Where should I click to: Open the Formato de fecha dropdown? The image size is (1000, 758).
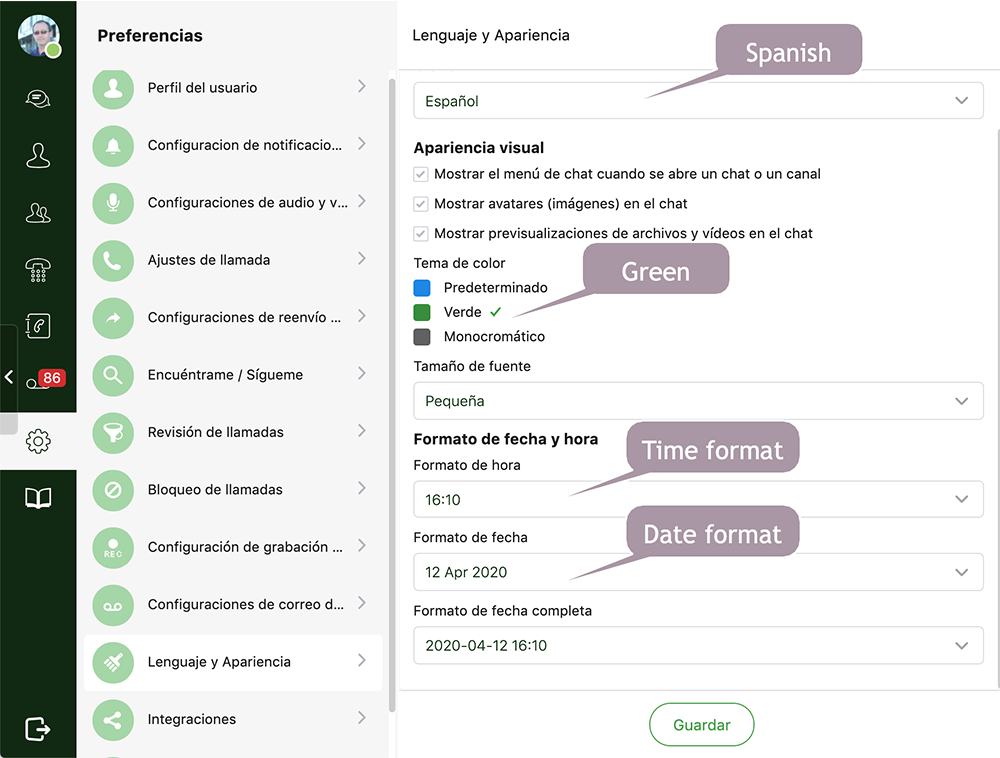click(x=698, y=572)
